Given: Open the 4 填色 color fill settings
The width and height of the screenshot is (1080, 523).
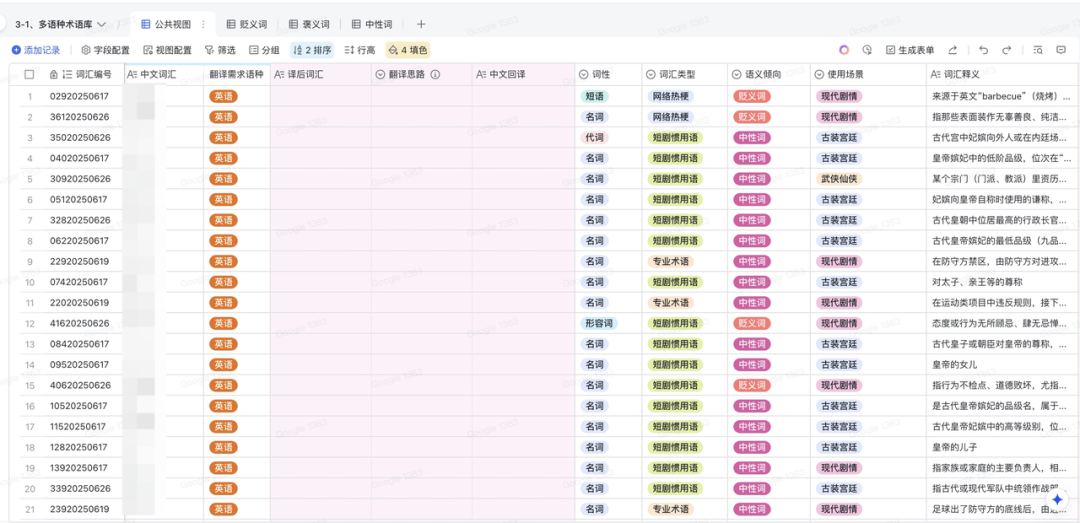Looking at the screenshot, I should pyautogui.click(x=408, y=50).
